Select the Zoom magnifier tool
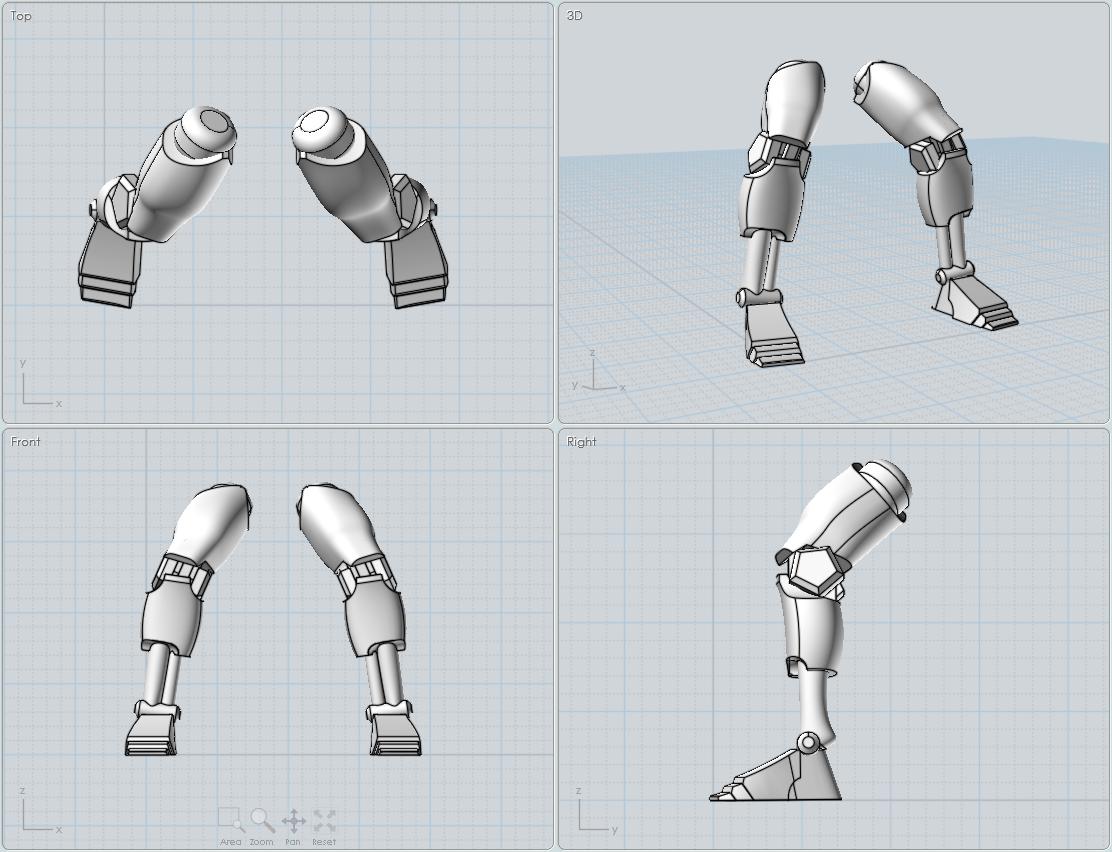This screenshot has height=852, width=1112. tap(262, 822)
